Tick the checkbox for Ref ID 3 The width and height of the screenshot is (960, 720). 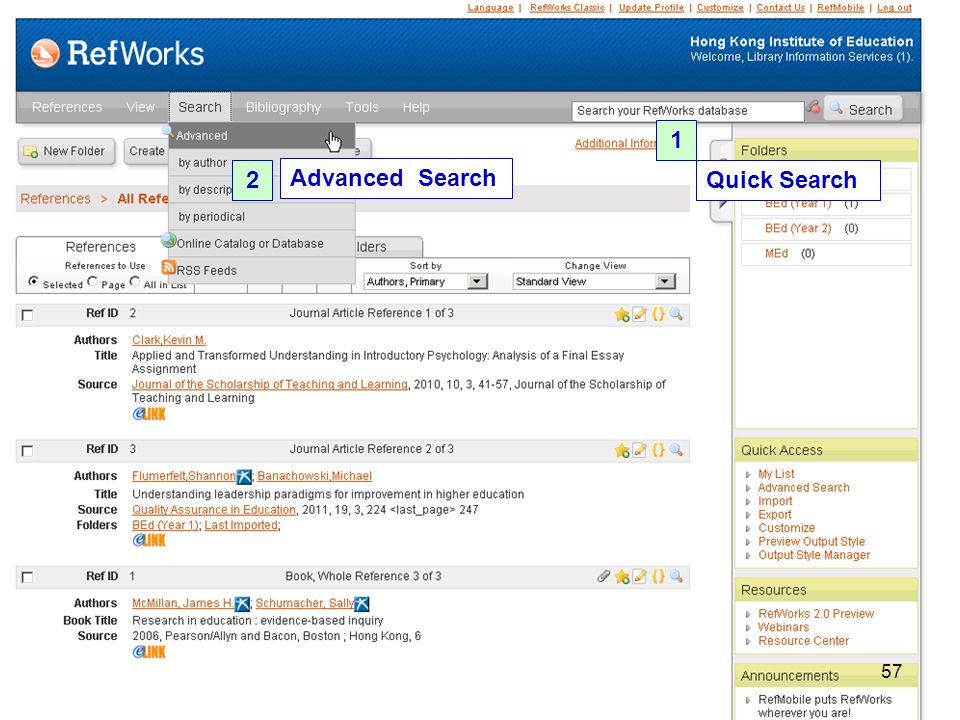[27, 451]
